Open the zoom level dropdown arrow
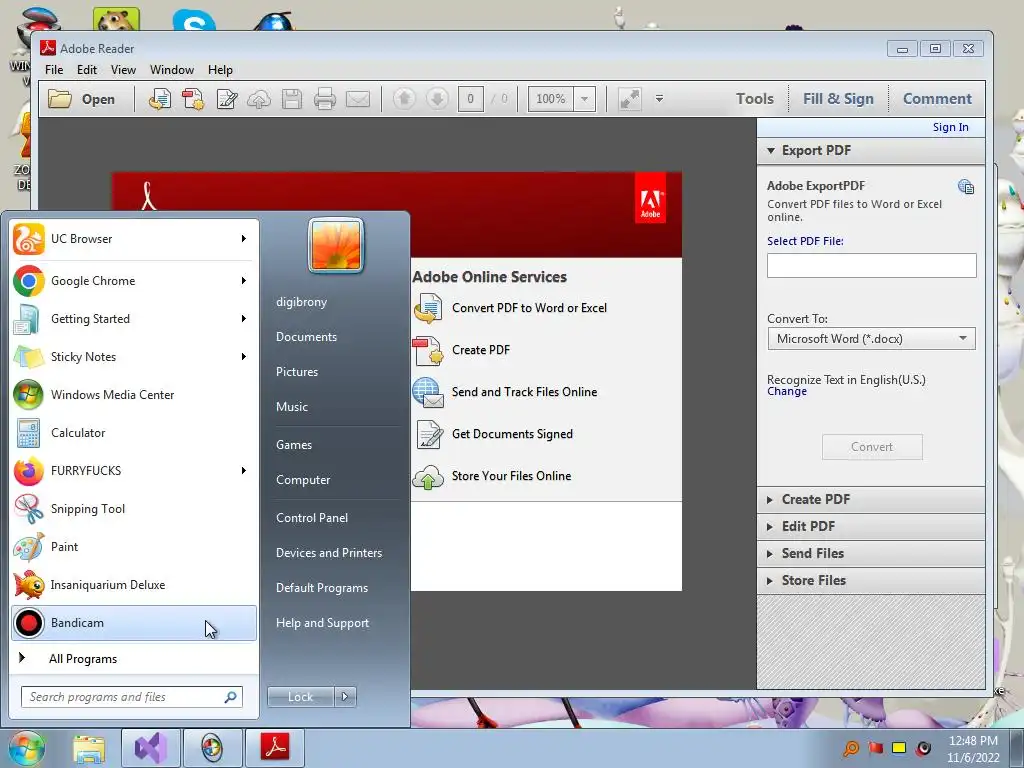This screenshot has height=768, width=1024. (x=584, y=99)
